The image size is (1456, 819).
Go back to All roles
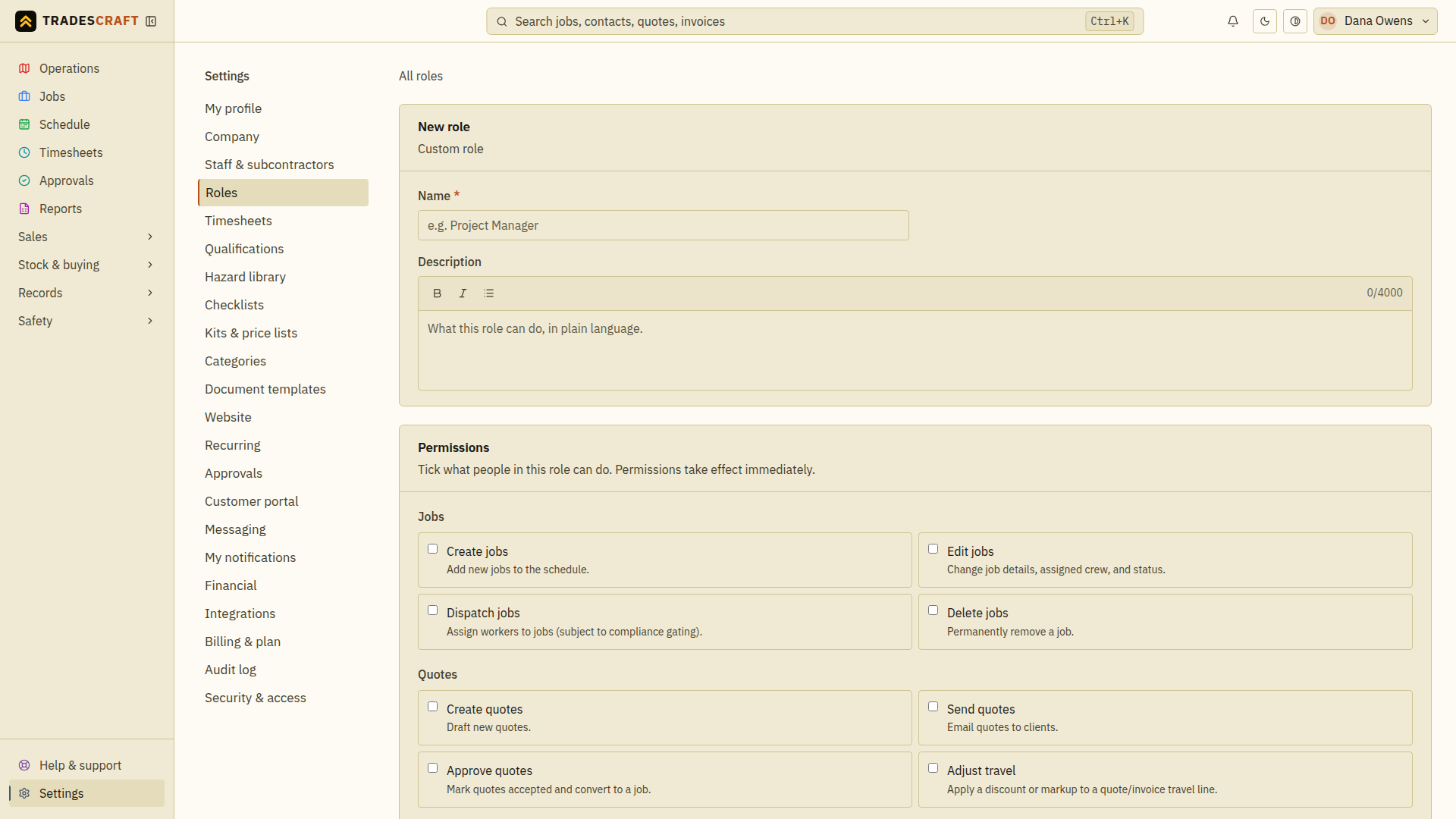point(421,76)
